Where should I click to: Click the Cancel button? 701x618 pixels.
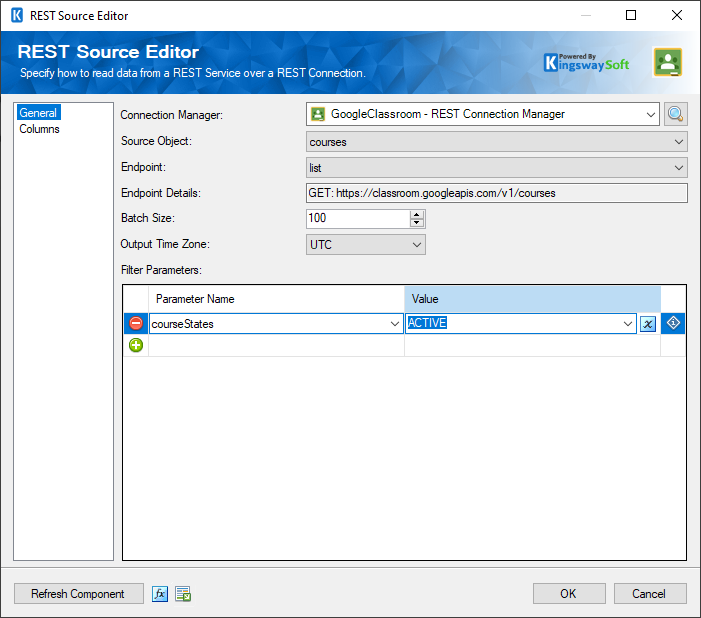(x=649, y=593)
